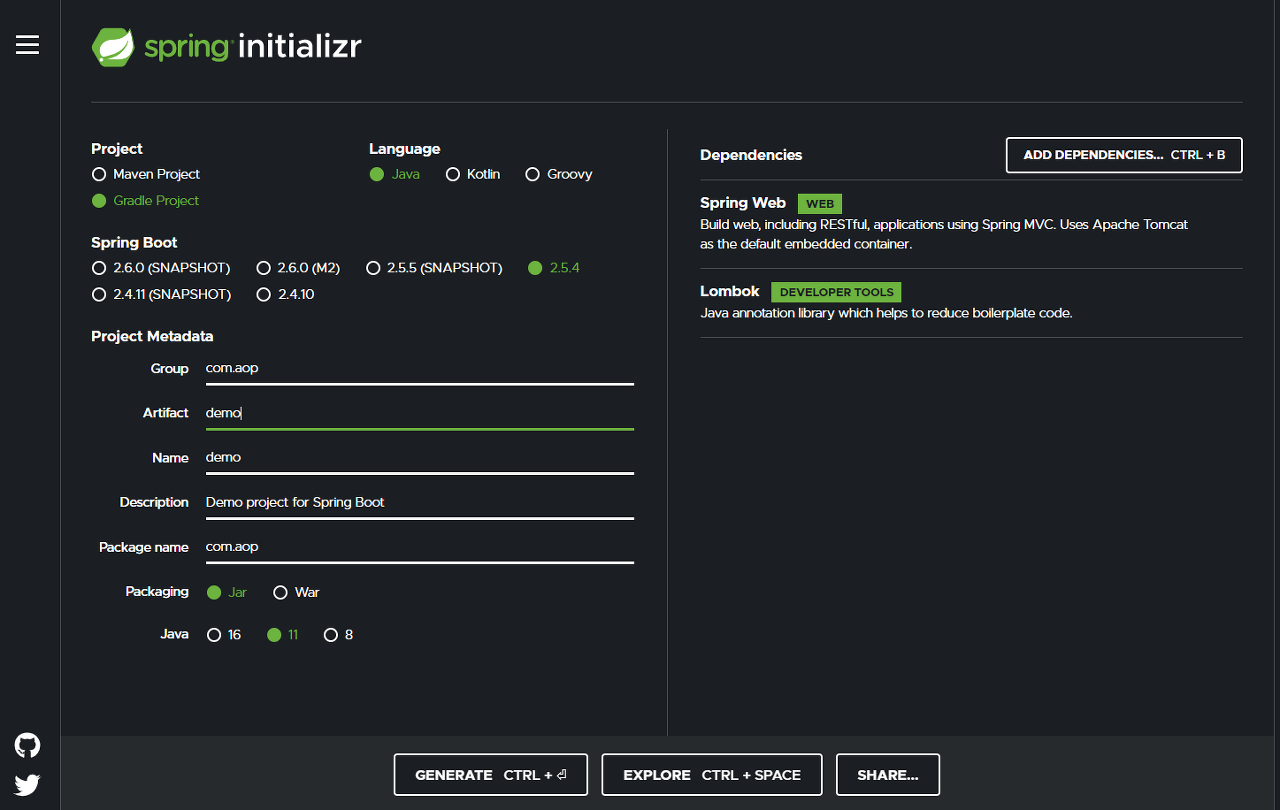
Task: Click the Dependencies heading
Action: 751,155
